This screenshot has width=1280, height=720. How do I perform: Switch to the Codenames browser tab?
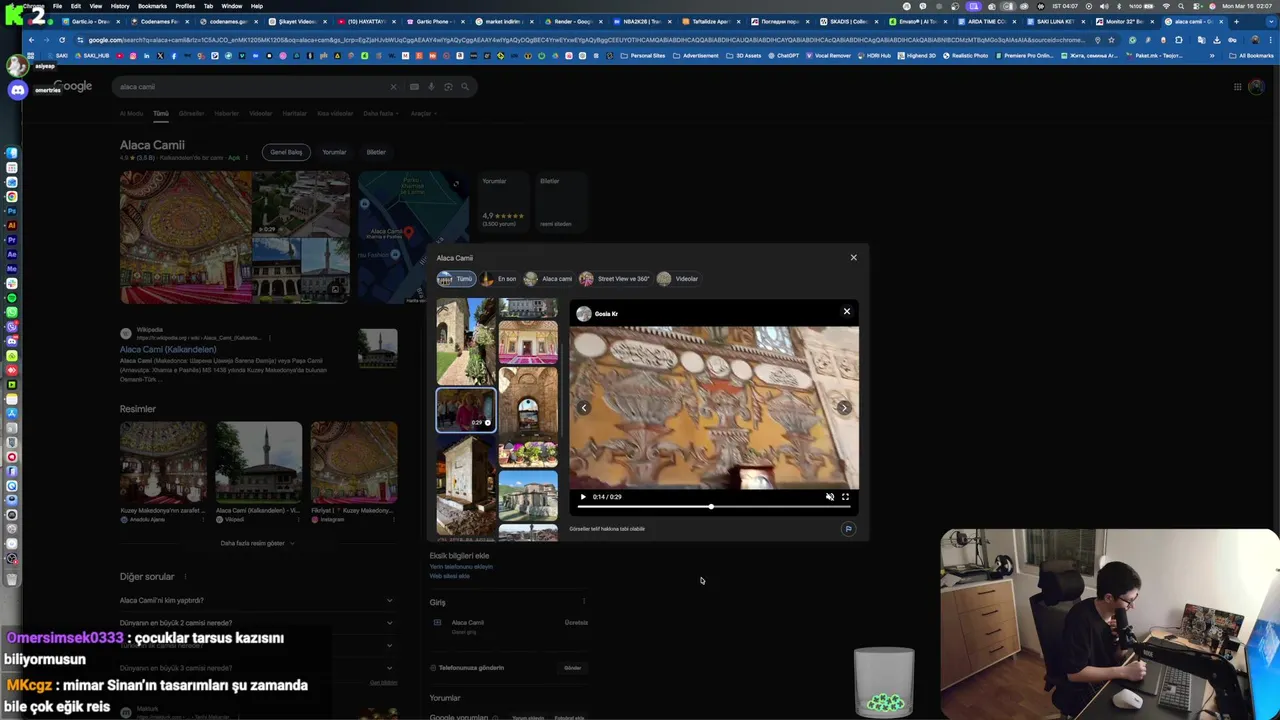coord(158,21)
